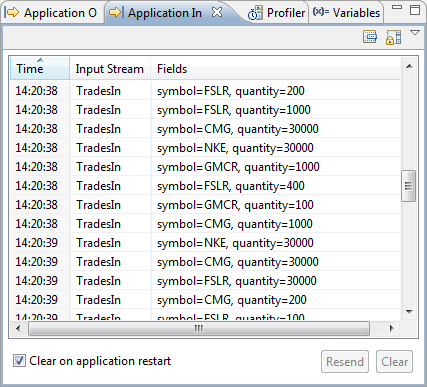Maximize the view panel
Image resolution: width=427 pixels, height=387 pixels.
coord(415,10)
